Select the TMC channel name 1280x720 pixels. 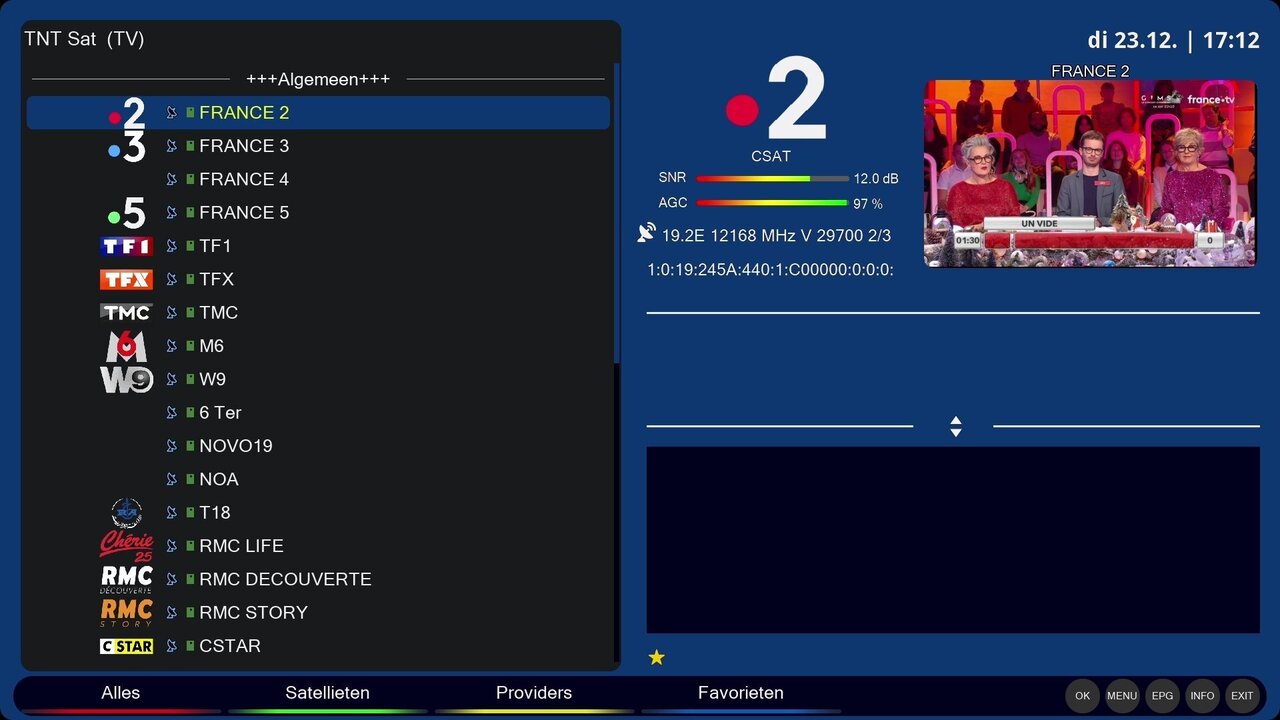point(218,312)
